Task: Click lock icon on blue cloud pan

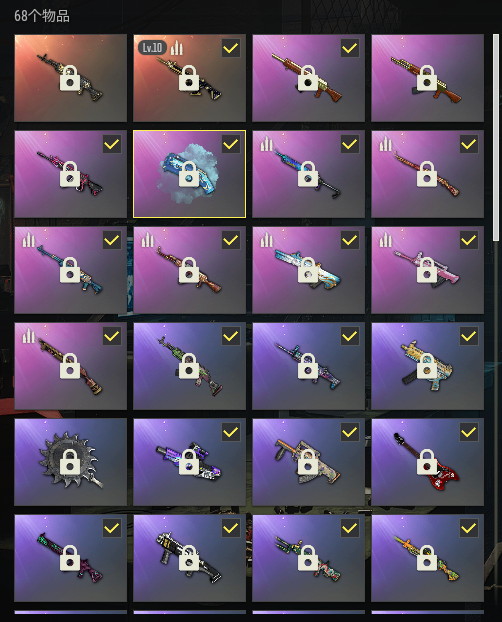Action: pos(189,173)
